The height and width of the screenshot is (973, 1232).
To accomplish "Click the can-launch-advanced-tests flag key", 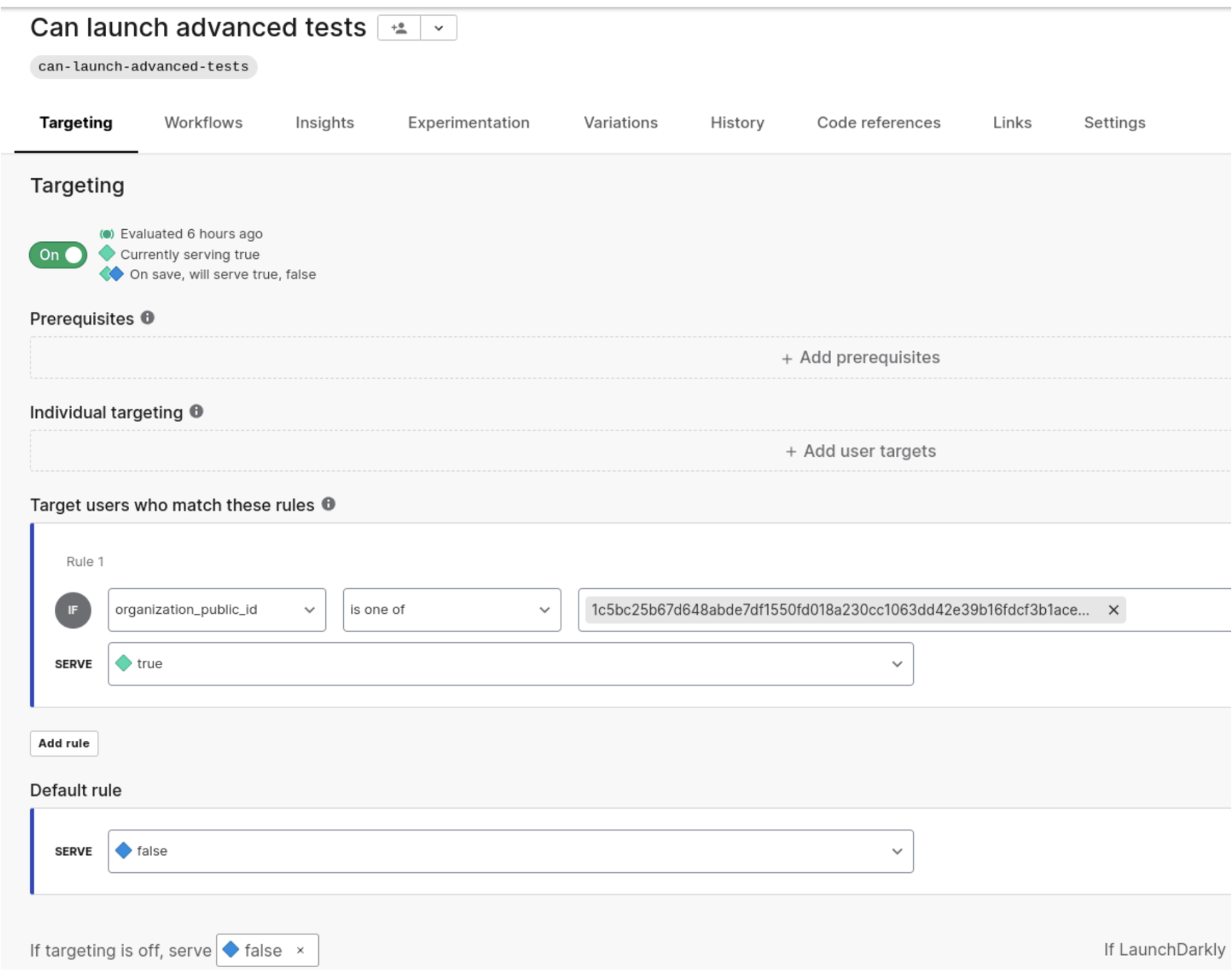I will click(144, 67).
